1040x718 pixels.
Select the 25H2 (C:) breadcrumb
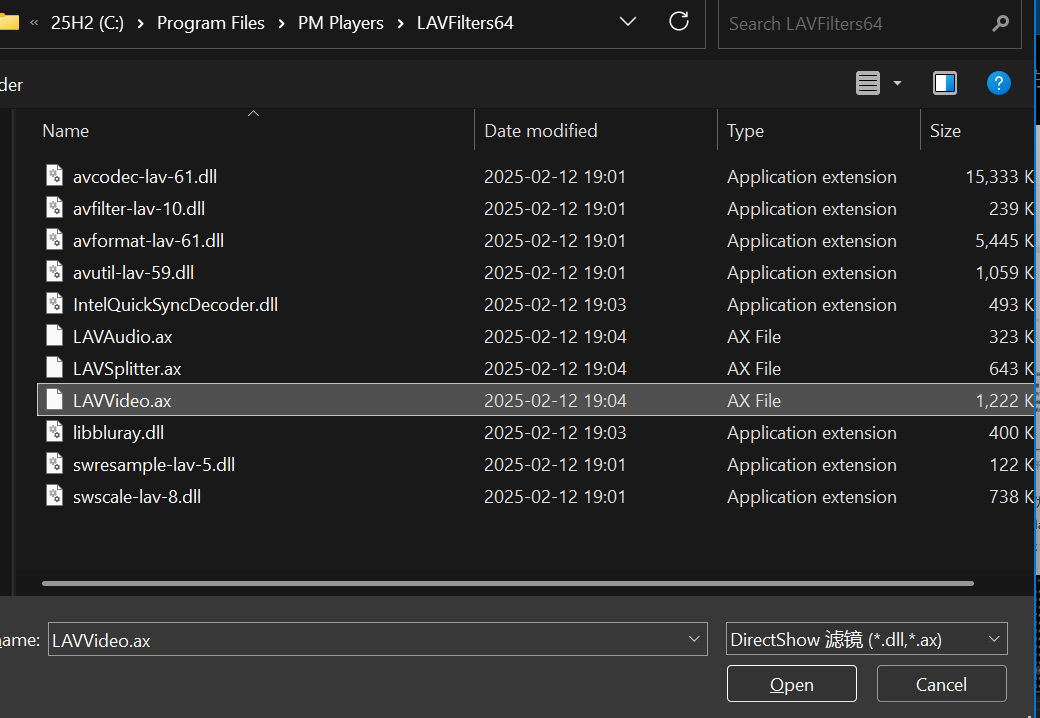[x=88, y=23]
